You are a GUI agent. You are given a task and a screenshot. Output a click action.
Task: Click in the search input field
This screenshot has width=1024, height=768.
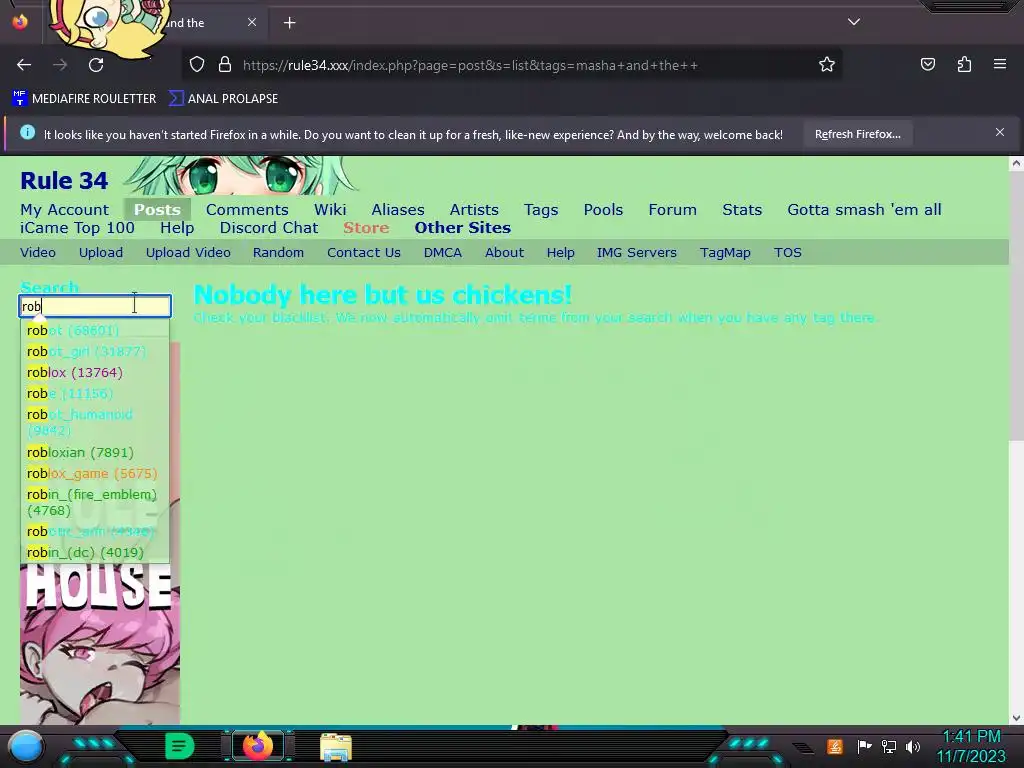coord(95,306)
